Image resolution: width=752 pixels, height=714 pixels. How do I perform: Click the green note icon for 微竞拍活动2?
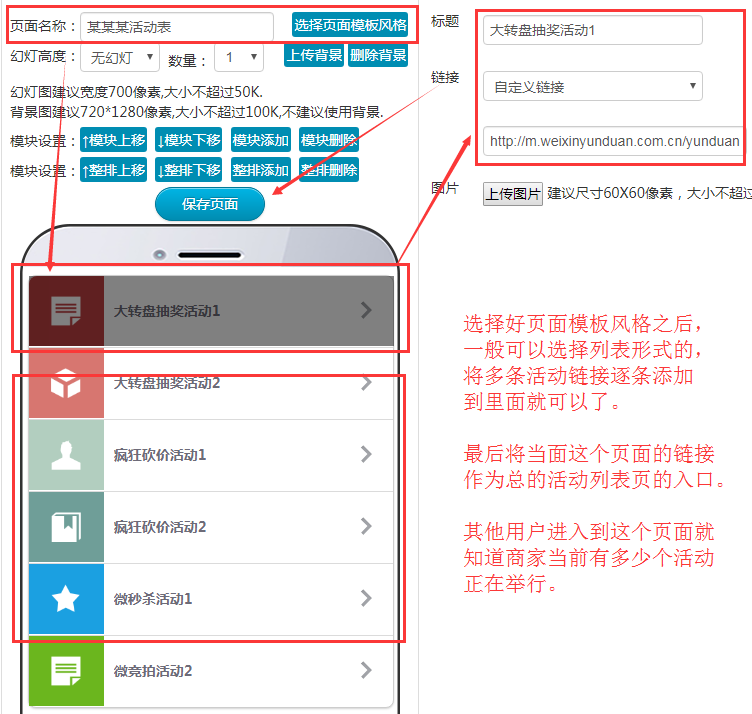tap(66, 670)
